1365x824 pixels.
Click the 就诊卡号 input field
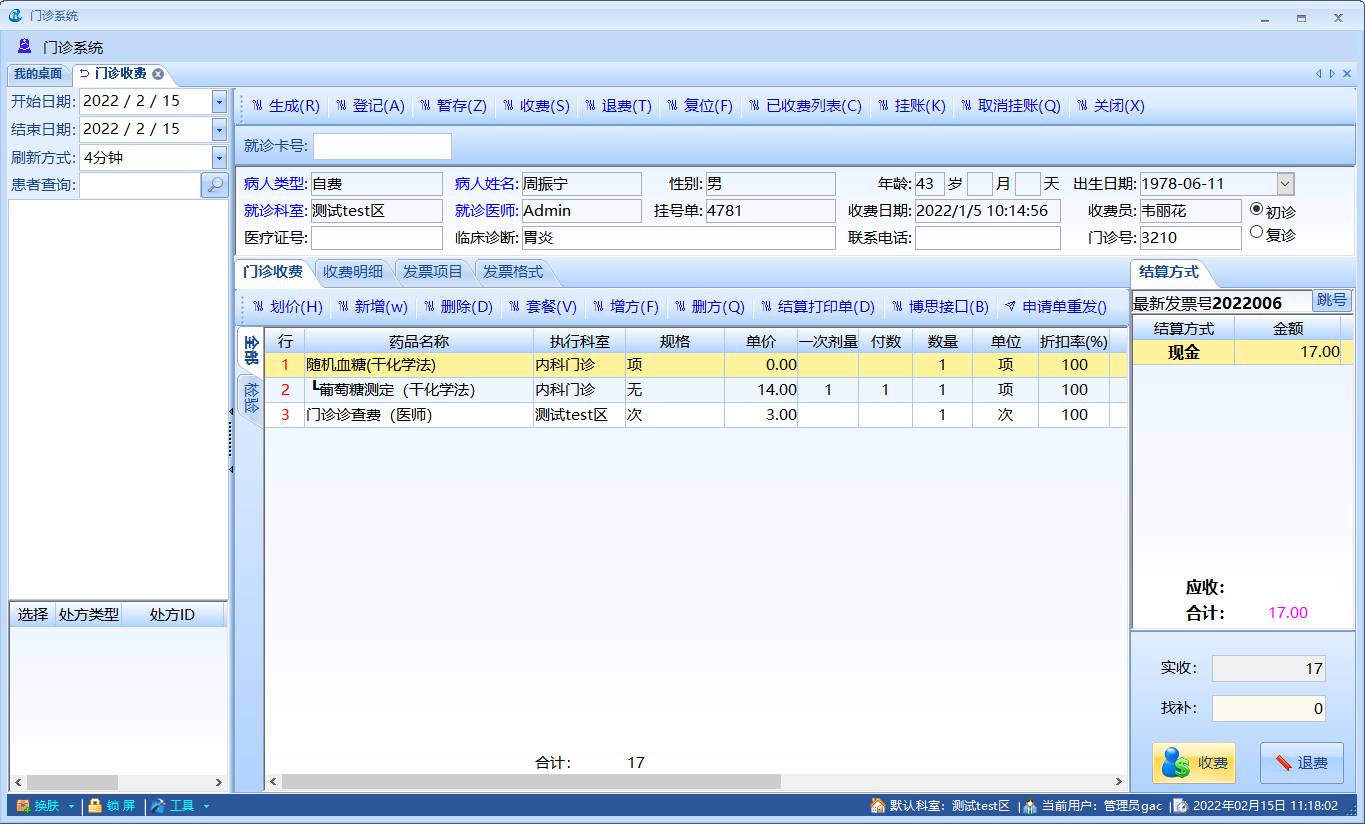(382, 146)
